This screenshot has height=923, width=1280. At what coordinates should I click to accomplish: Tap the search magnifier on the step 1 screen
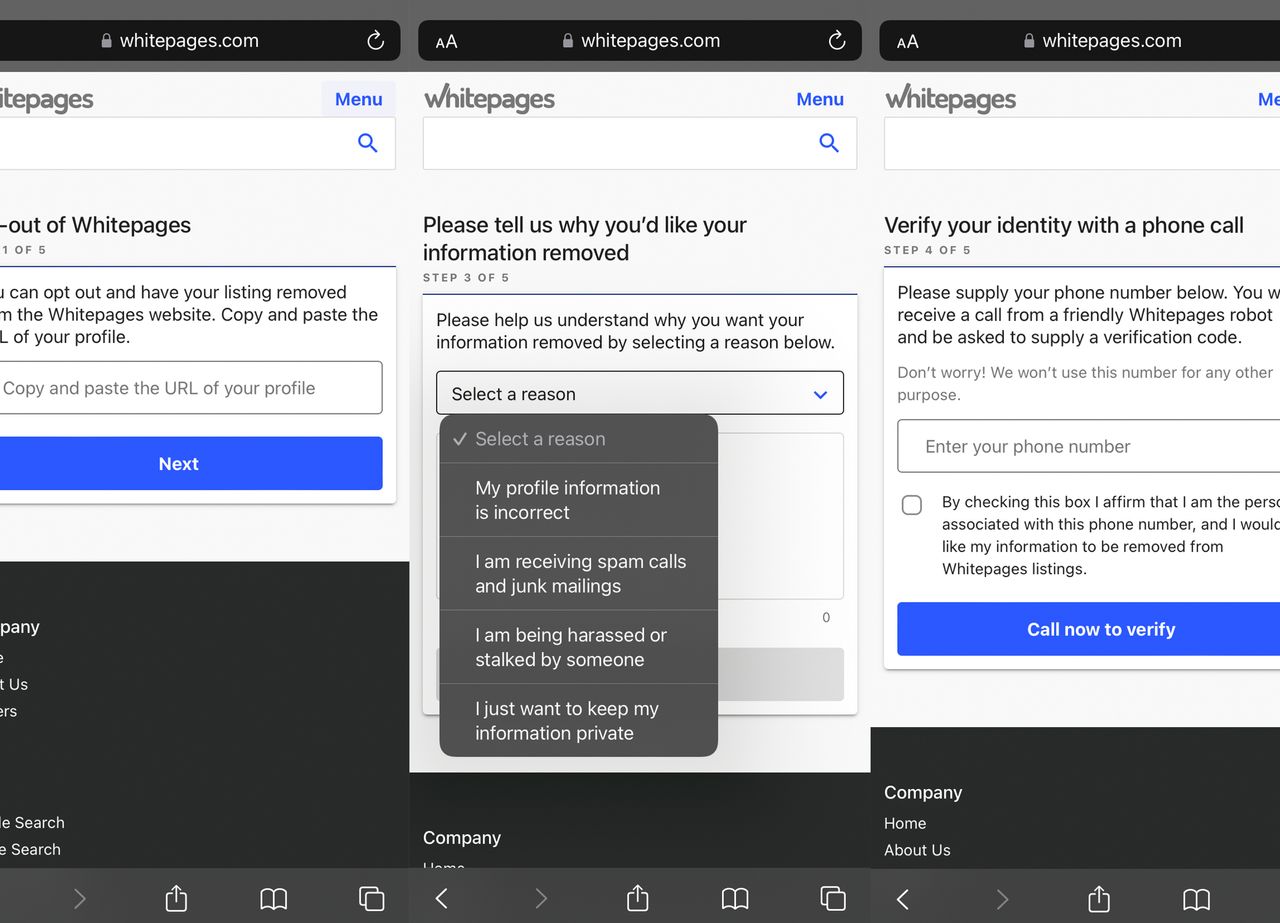(x=368, y=143)
